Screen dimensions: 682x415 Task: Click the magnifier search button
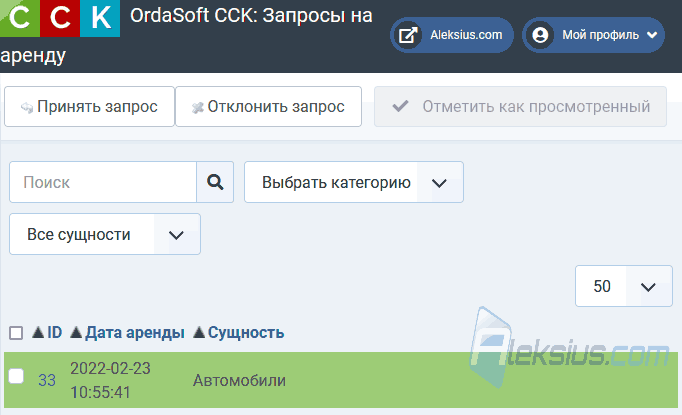click(215, 182)
